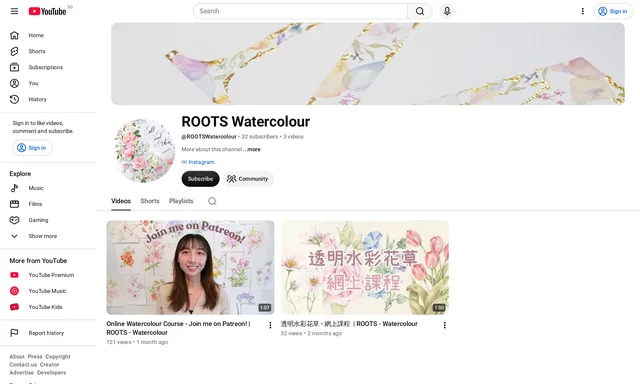
Task: Explore Music category
Action: click(x=48, y=188)
